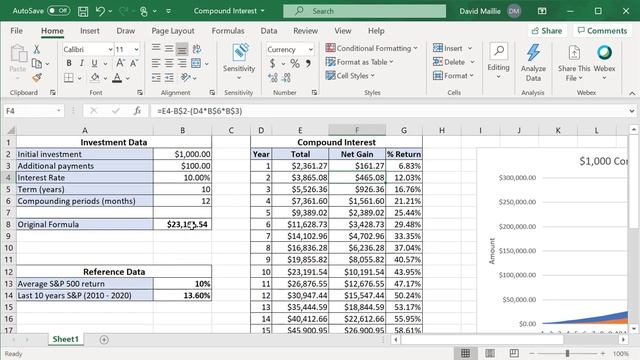Open the Editing group button
The height and width of the screenshot is (360, 640).
[x=498, y=61]
